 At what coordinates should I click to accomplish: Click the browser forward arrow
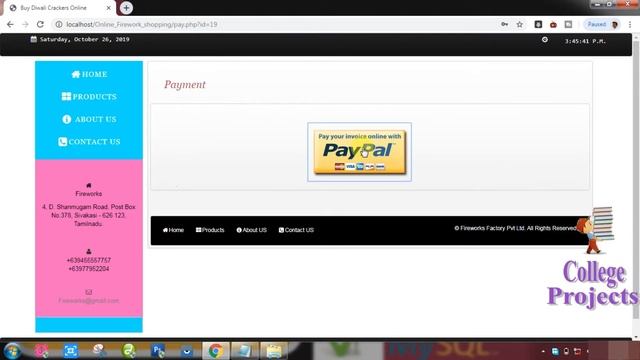(25, 24)
